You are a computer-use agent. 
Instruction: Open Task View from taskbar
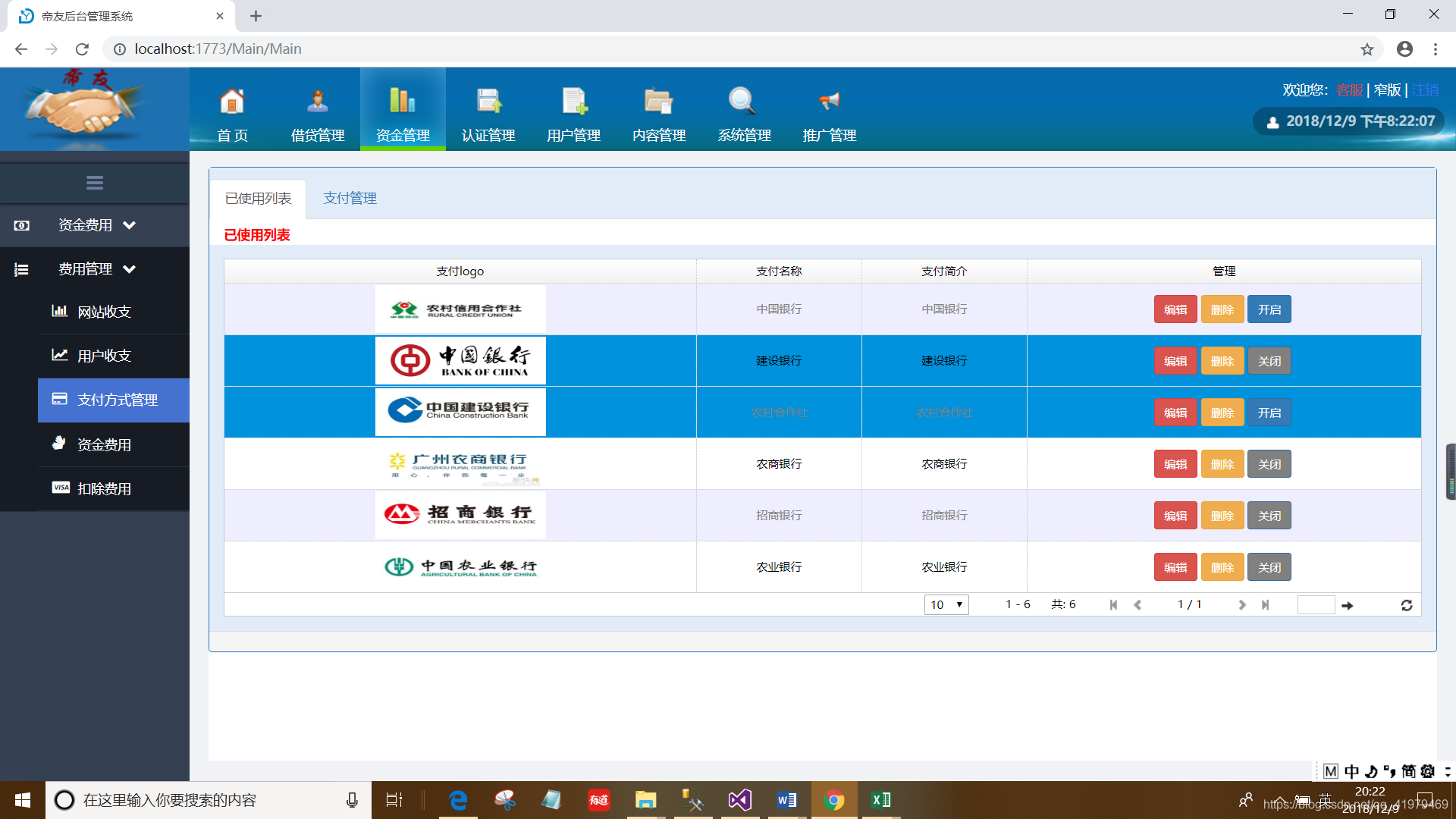(394, 800)
